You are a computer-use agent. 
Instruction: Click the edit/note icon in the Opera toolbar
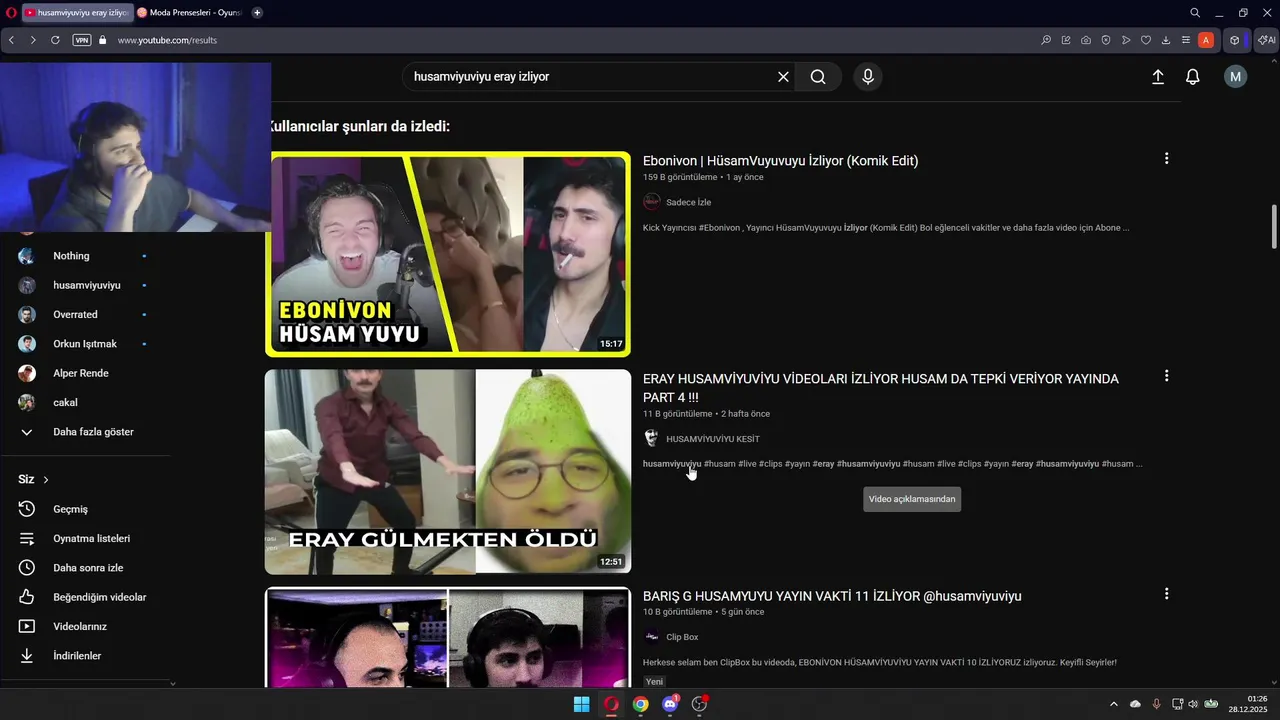[x=1066, y=40]
